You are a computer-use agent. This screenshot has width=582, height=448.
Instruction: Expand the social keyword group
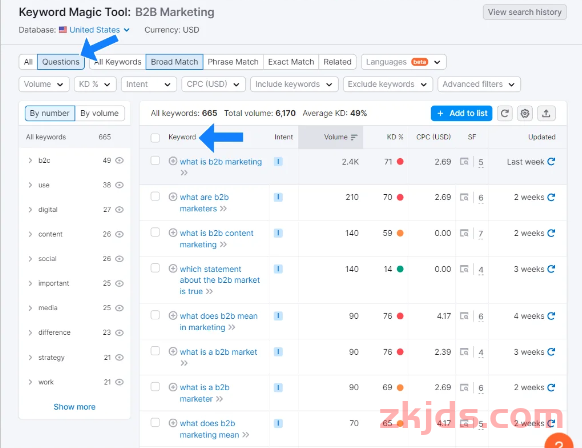point(30,259)
